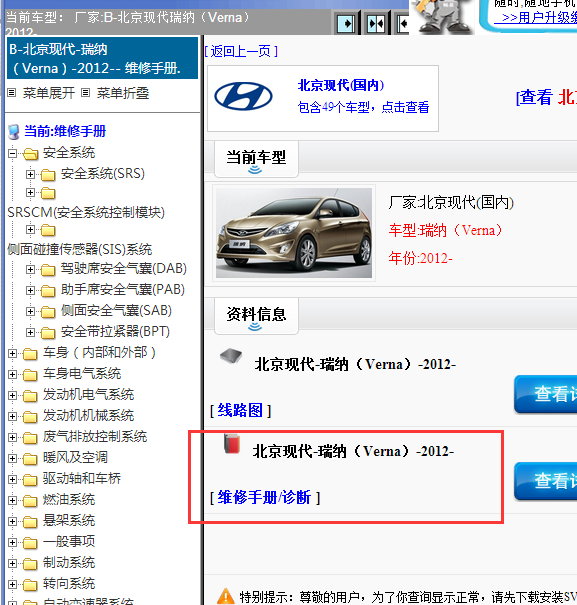This screenshot has height=605, width=577.
Task: Click the 安全系统 folder icon
Action: (x=30, y=154)
